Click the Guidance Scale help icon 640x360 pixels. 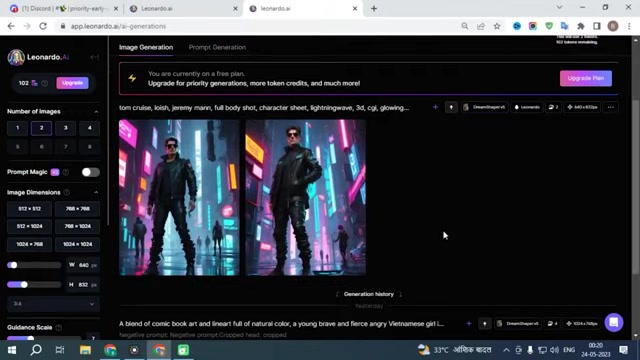point(59,327)
